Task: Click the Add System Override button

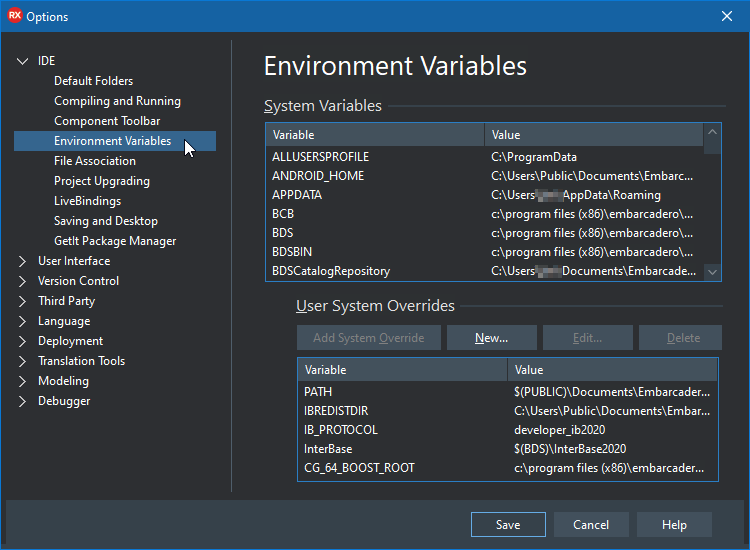Action: [369, 338]
